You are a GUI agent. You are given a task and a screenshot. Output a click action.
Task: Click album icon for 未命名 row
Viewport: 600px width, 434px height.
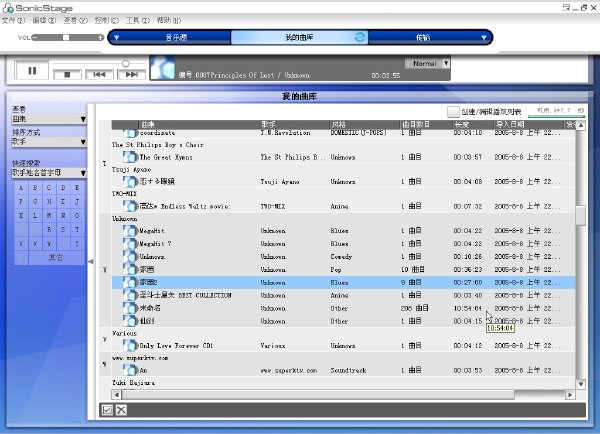[130, 308]
